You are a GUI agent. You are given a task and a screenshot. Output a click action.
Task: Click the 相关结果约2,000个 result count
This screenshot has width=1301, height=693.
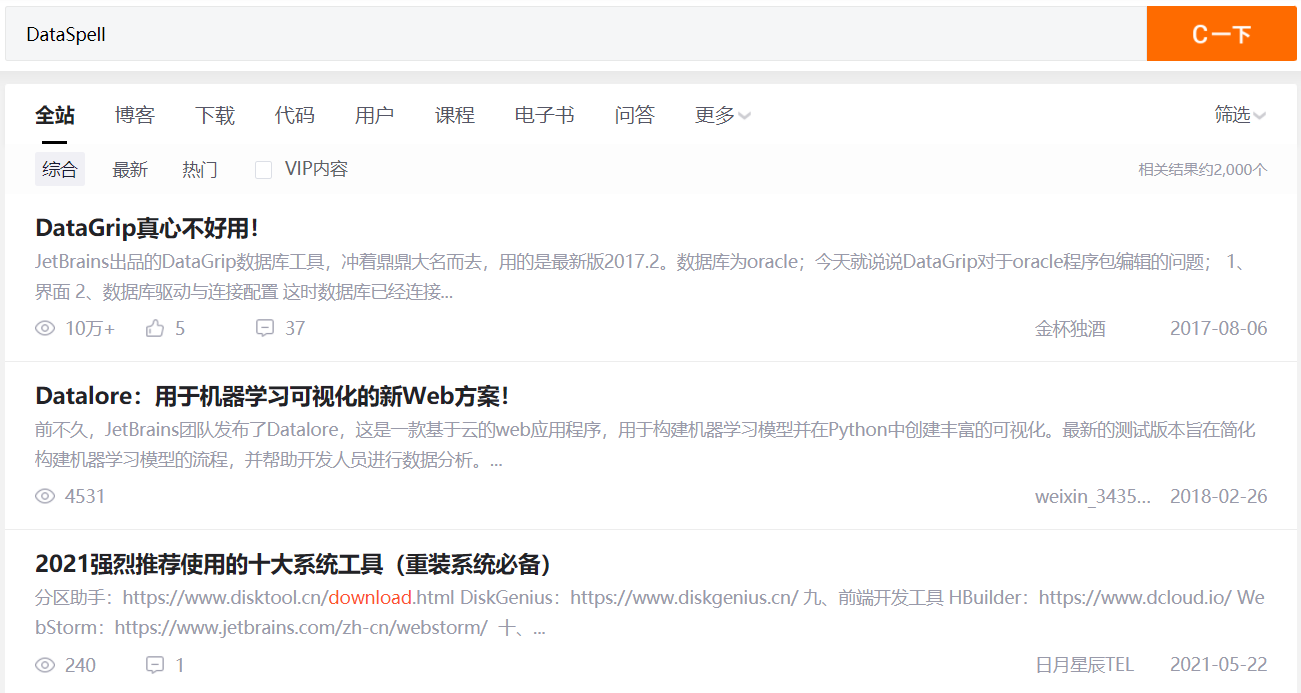tap(1203, 170)
